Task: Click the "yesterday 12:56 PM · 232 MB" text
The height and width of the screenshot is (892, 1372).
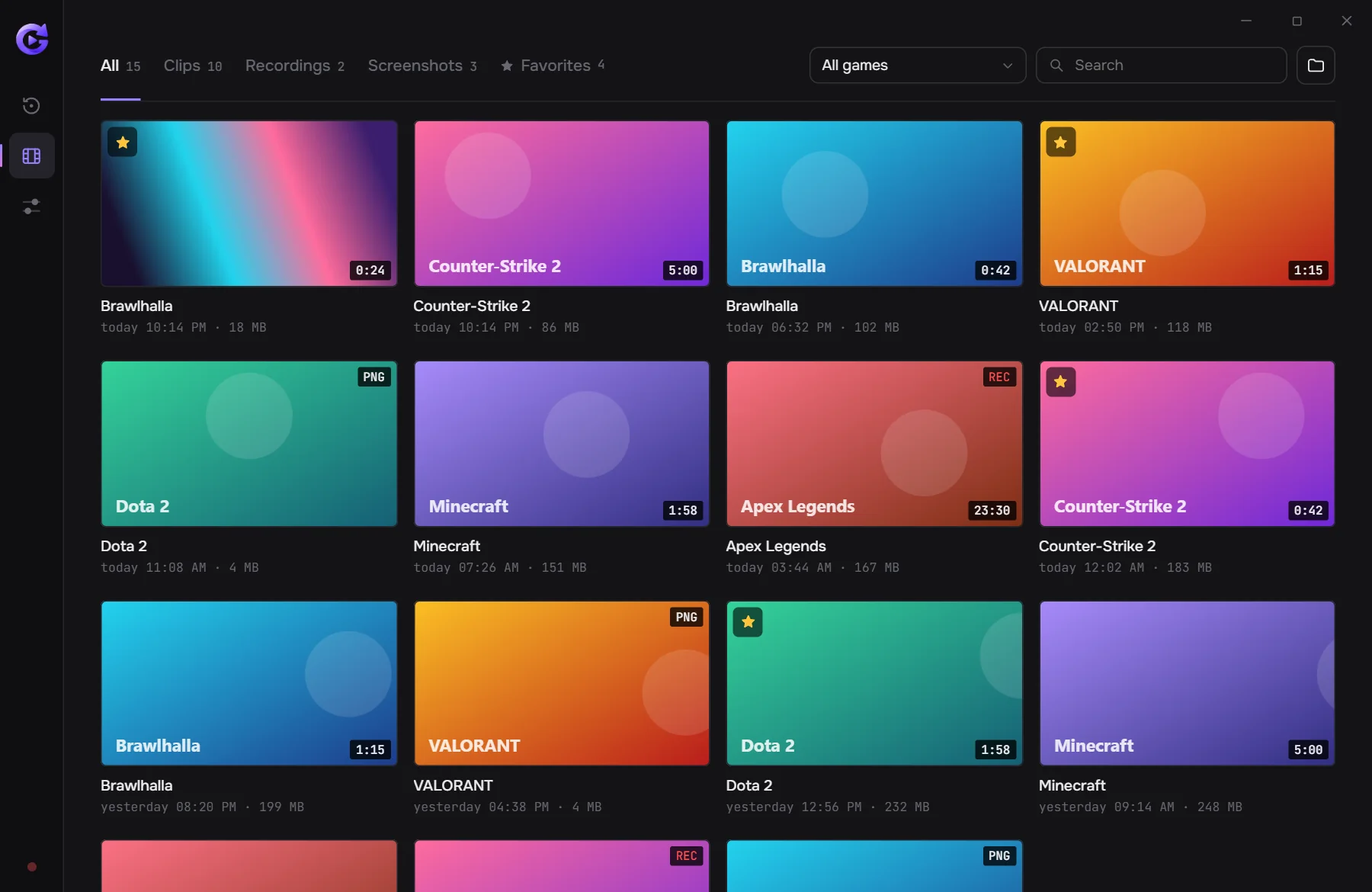Action: [828, 807]
